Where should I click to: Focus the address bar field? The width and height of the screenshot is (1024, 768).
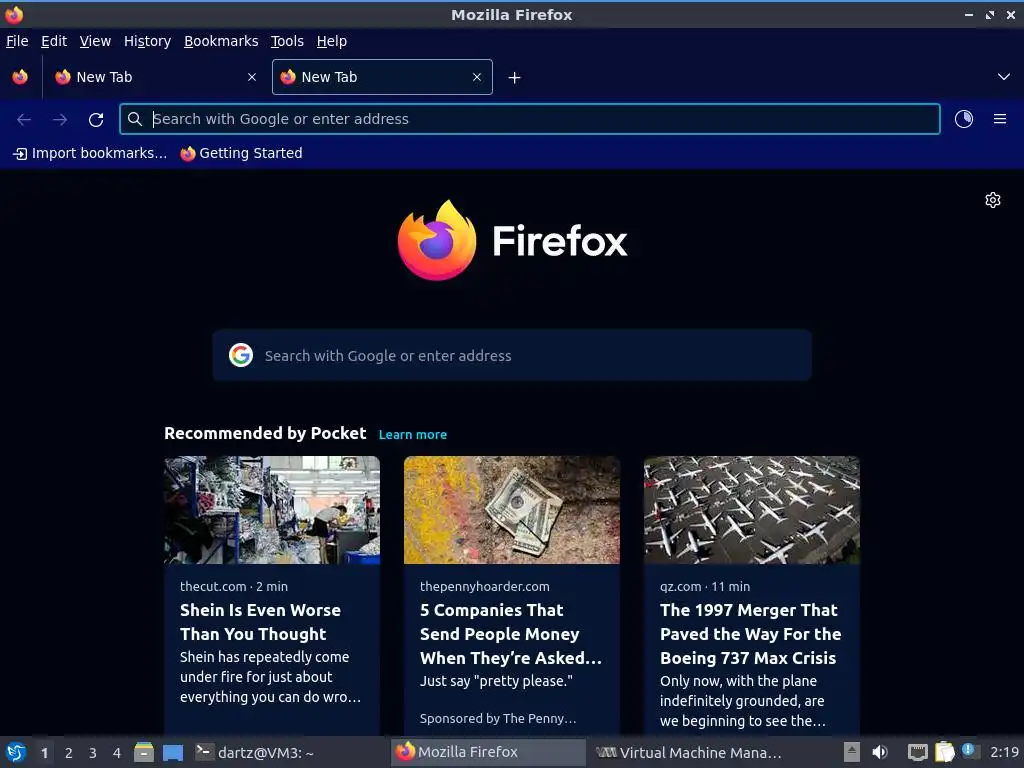530,119
